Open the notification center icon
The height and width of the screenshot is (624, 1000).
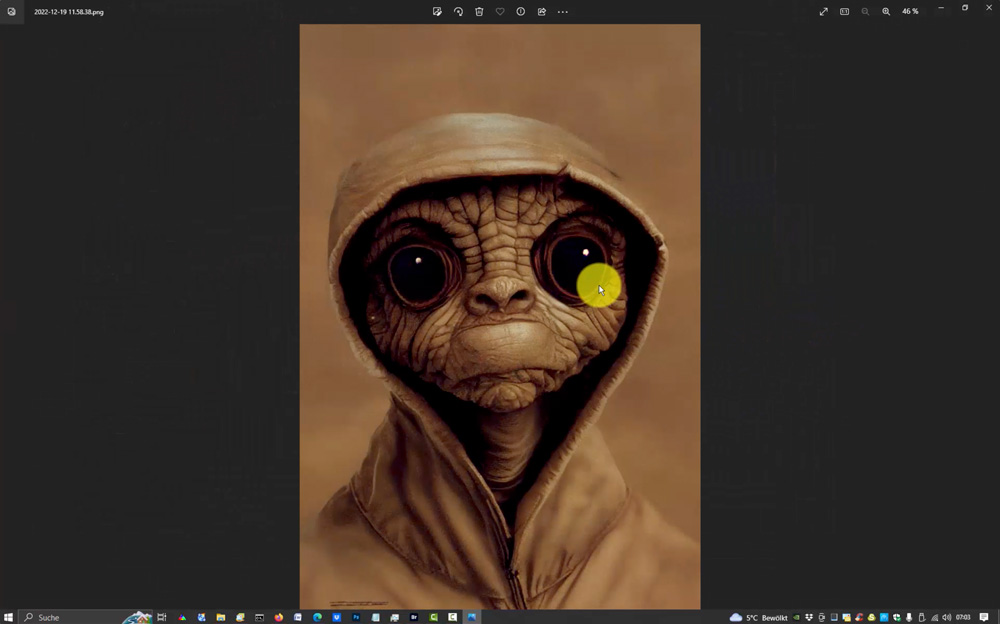[x=984, y=617]
